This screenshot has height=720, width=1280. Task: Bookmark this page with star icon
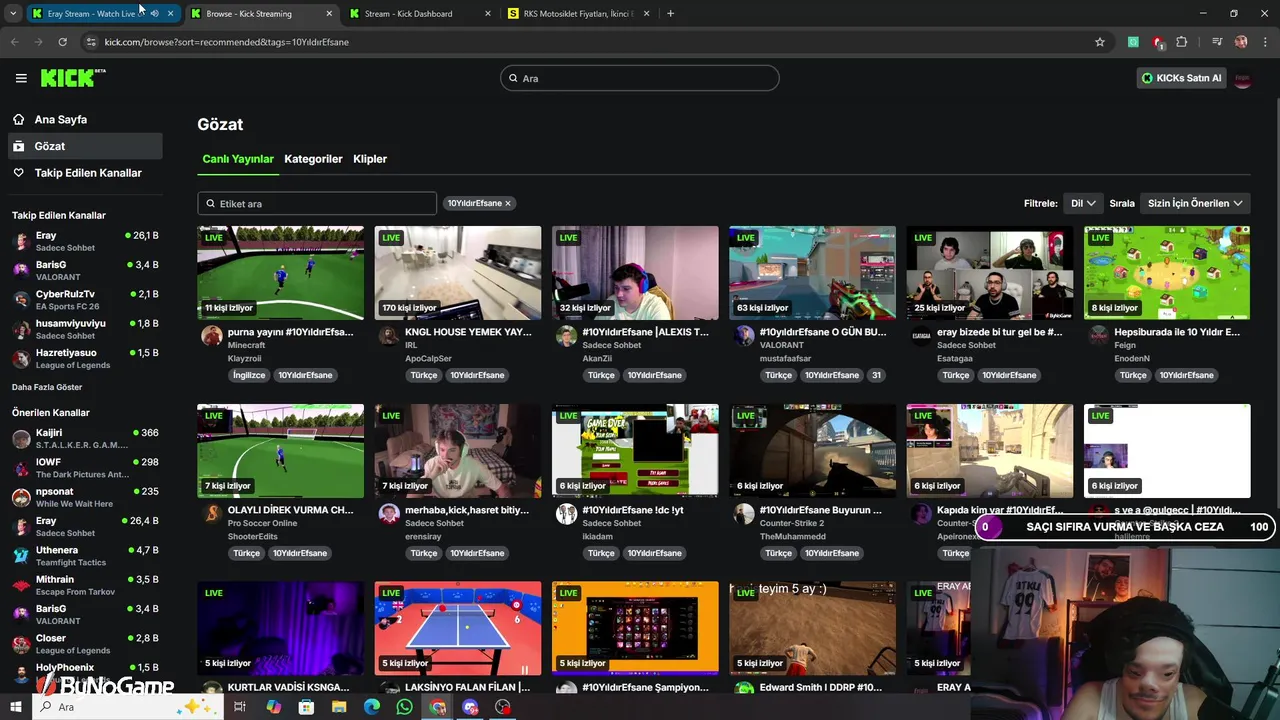click(x=1100, y=42)
